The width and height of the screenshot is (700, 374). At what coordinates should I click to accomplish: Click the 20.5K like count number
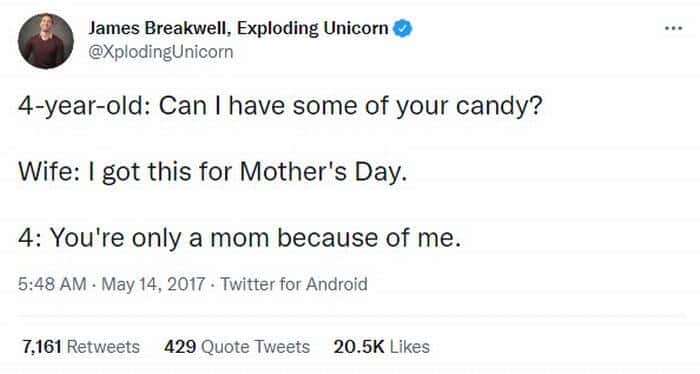pyautogui.click(x=359, y=347)
